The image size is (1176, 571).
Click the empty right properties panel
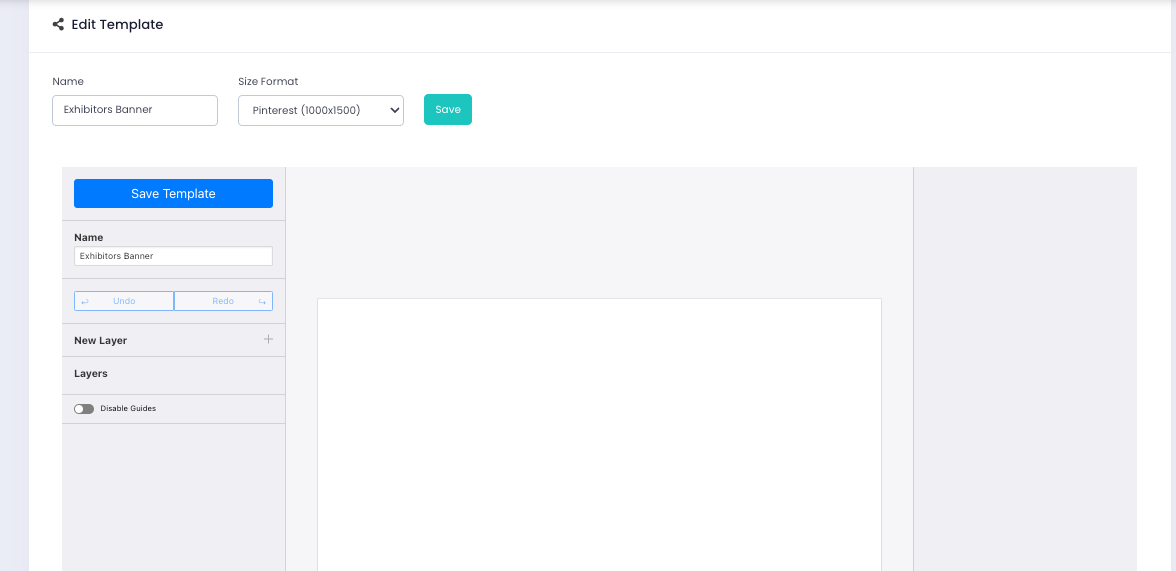pyautogui.click(x=1024, y=368)
